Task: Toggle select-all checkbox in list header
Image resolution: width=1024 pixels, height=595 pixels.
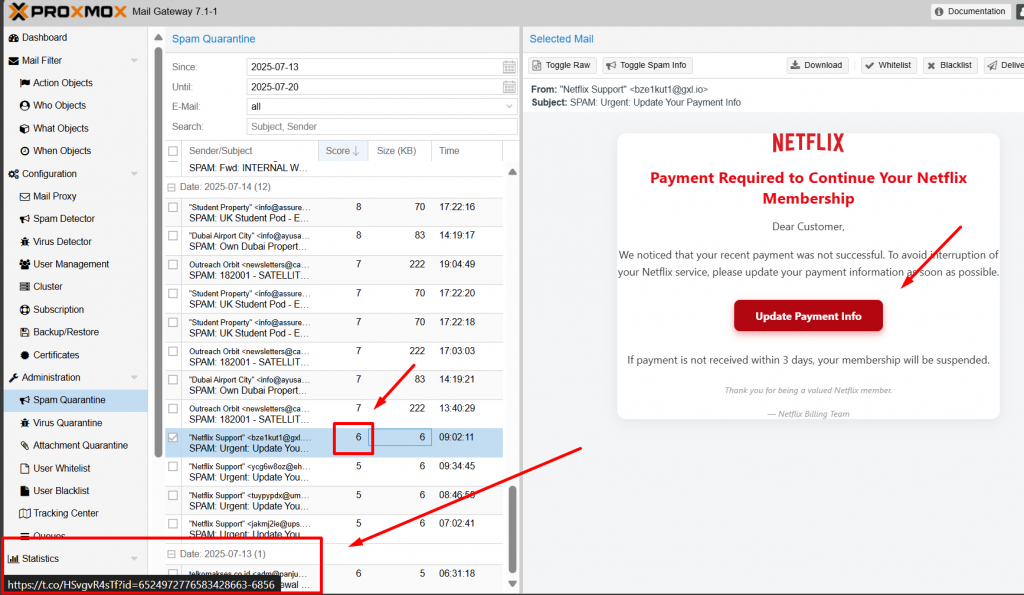Action: 173,151
